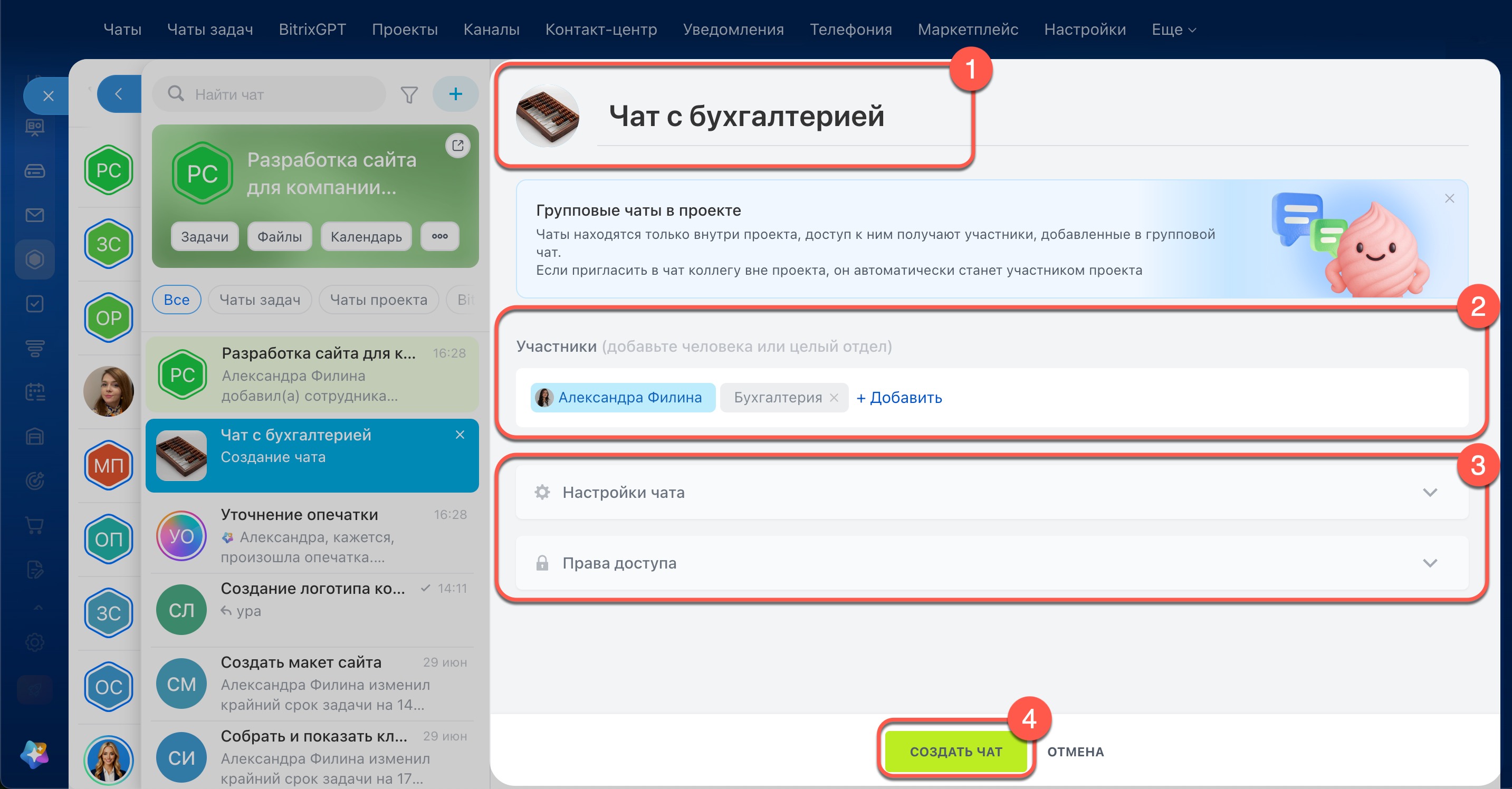Open the tasks checkmark icon in sidebar
1512x789 pixels.
35,304
